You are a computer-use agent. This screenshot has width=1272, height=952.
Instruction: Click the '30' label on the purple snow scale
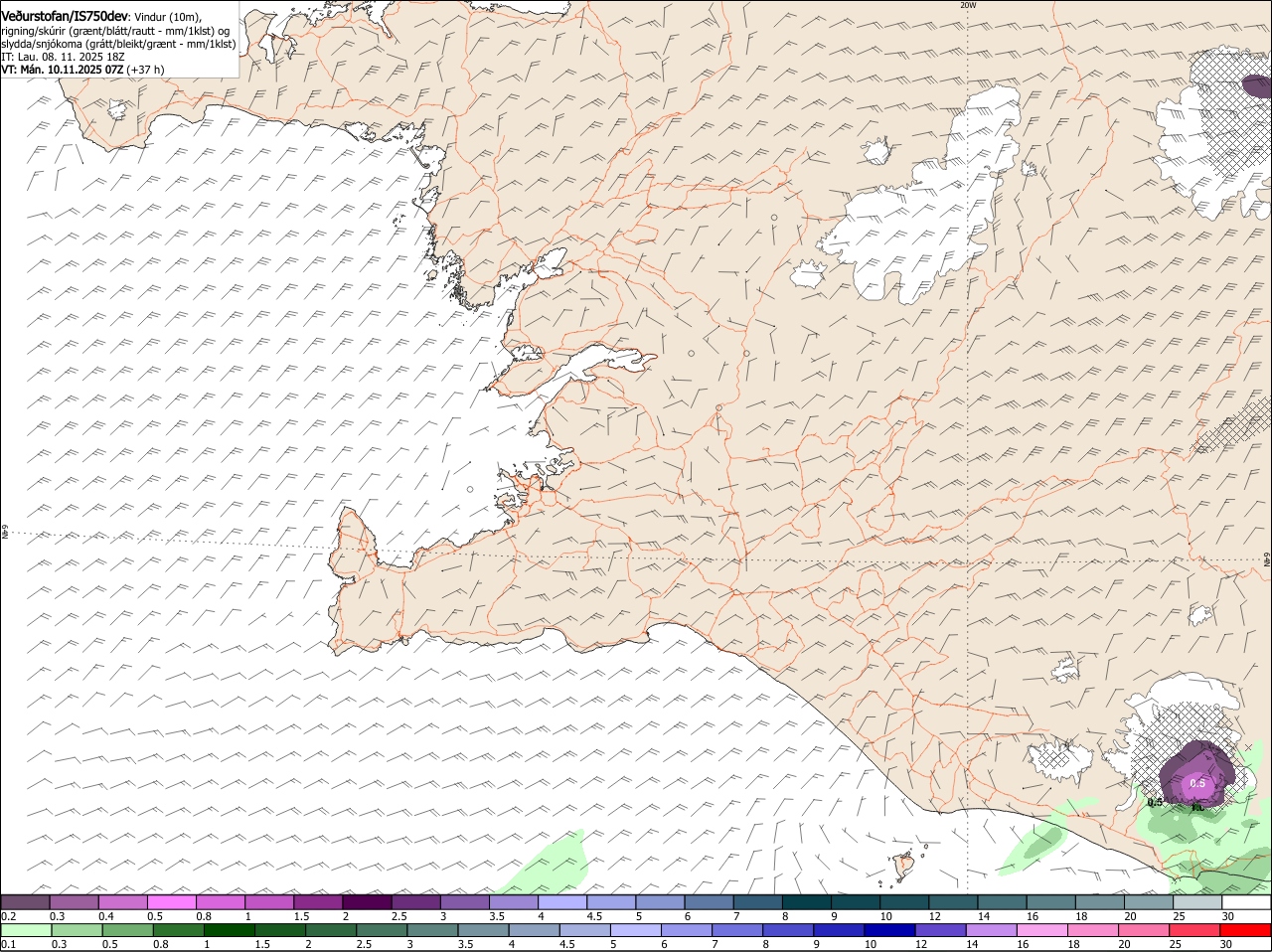click(x=1228, y=916)
